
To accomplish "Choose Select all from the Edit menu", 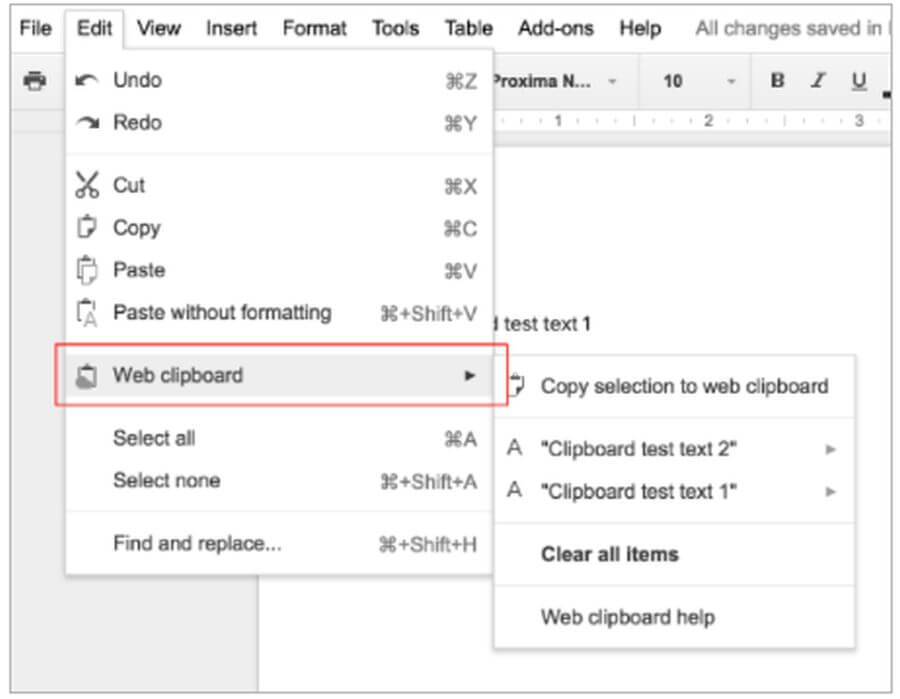I will [154, 438].
